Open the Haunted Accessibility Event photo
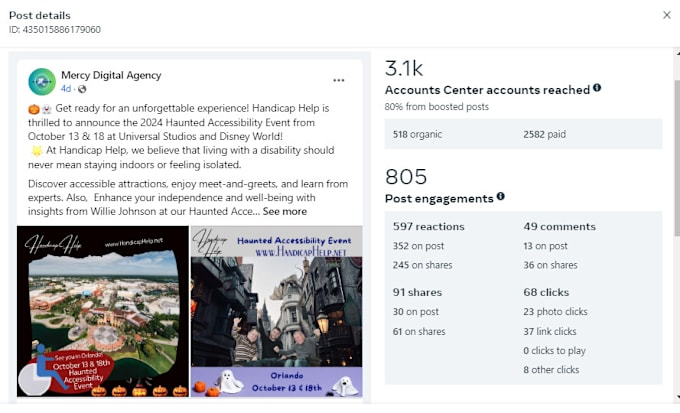Viewport: 680px width, 413px height. coord(277,311)
